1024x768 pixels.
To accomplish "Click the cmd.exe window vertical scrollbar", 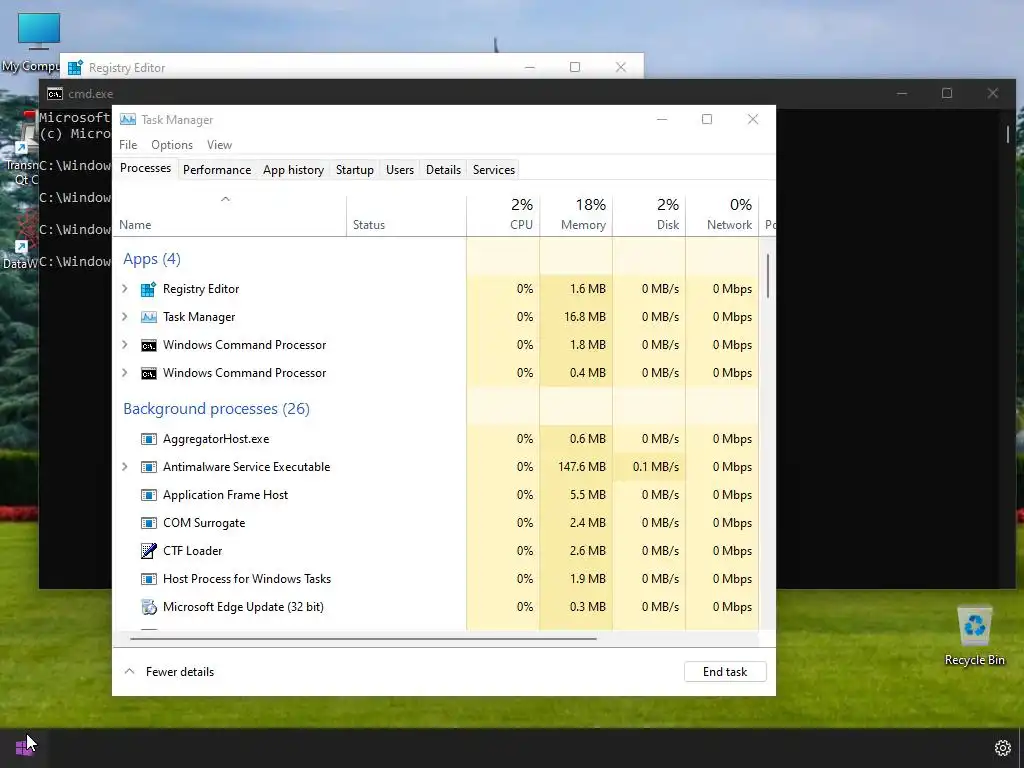I will tap(1008, 135).
